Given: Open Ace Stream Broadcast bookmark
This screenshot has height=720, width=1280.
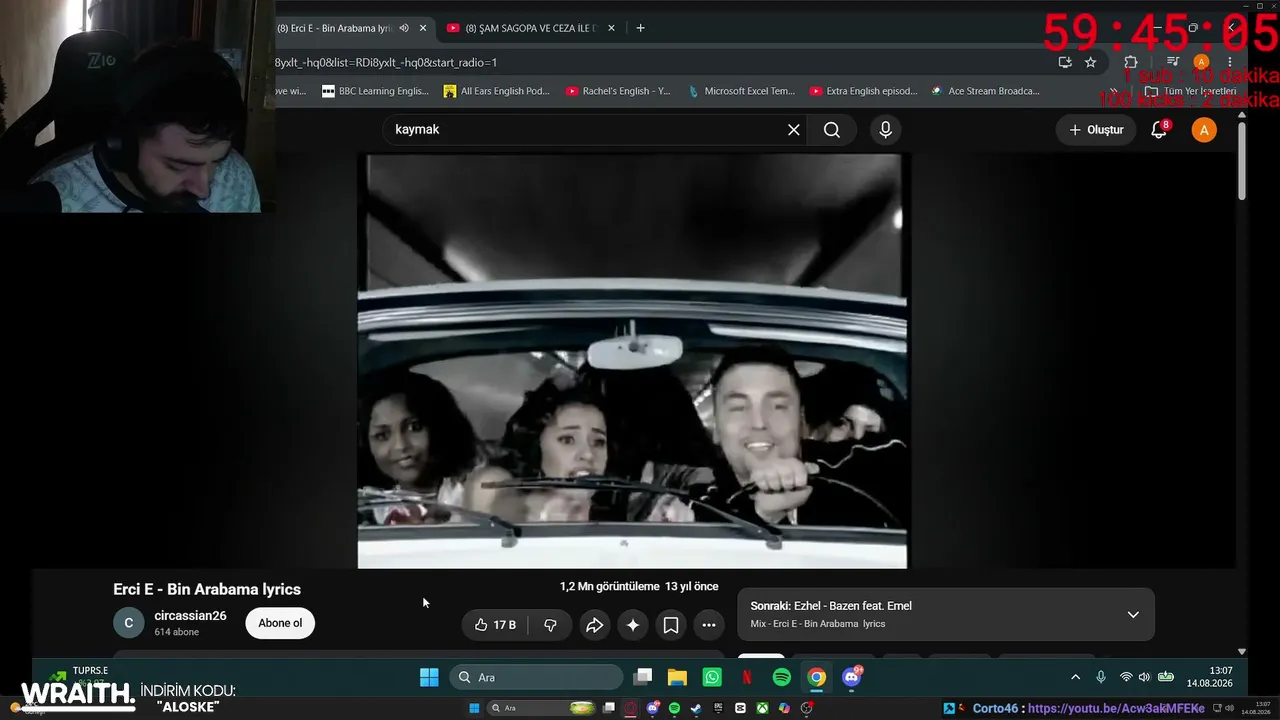Looking at the screenshot, I should 986,91.
